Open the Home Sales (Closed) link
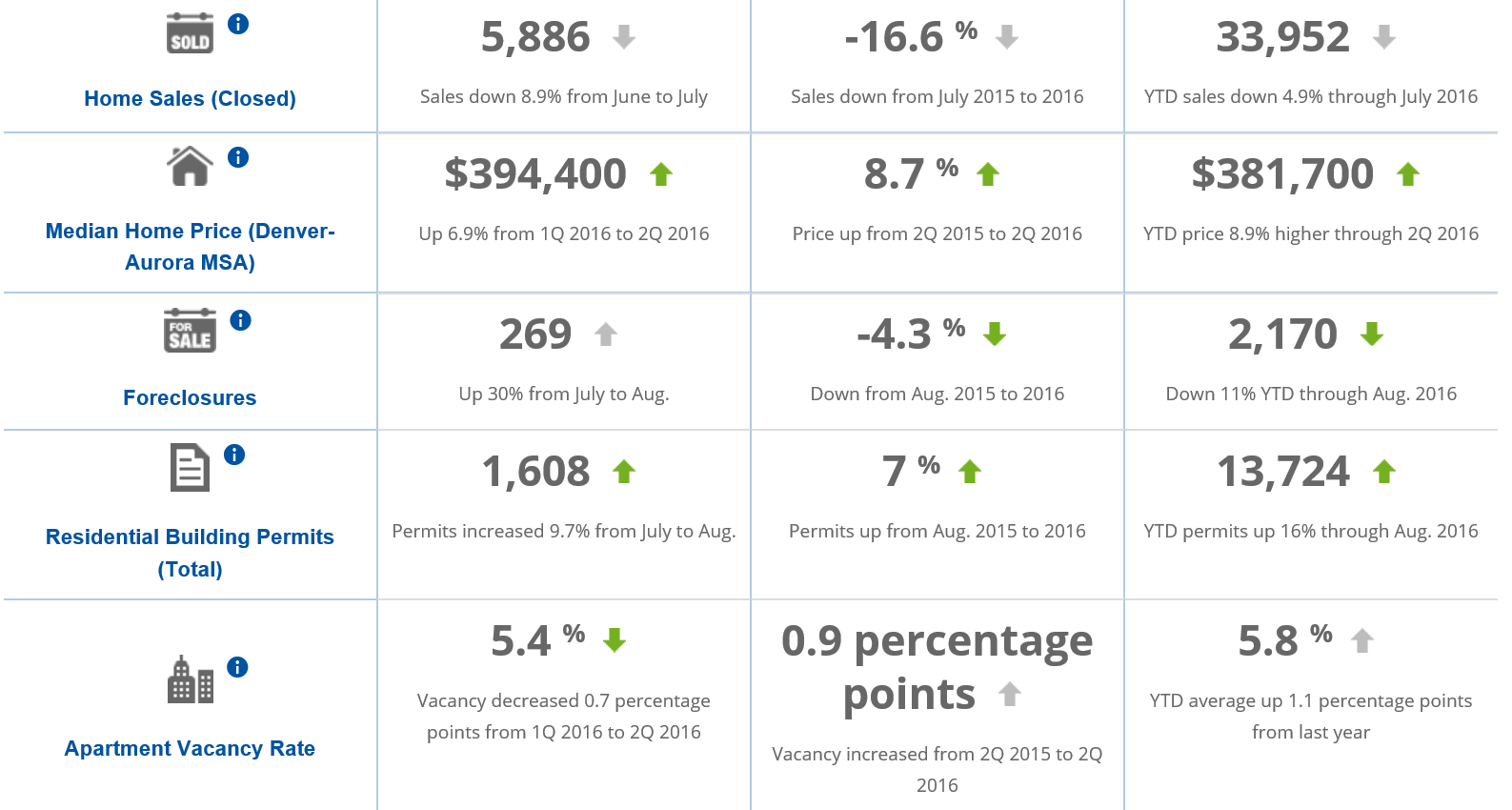 click(190, 99)
